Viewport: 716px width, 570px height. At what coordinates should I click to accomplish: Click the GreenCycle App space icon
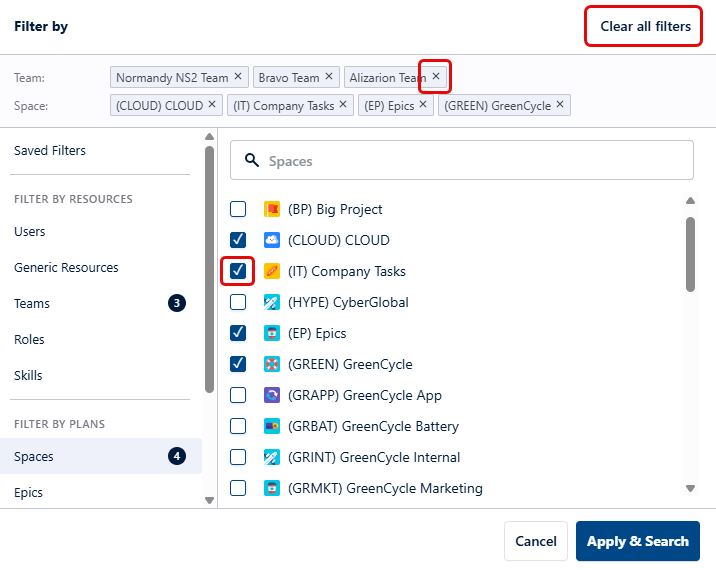point(272,395)
